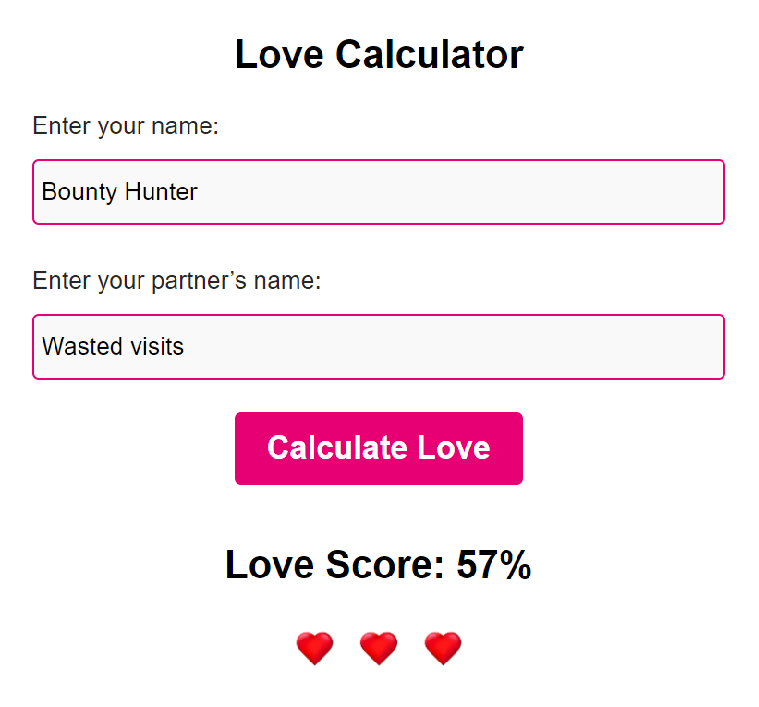
Task: Focus the your name input field
Action: coord(378,192)
